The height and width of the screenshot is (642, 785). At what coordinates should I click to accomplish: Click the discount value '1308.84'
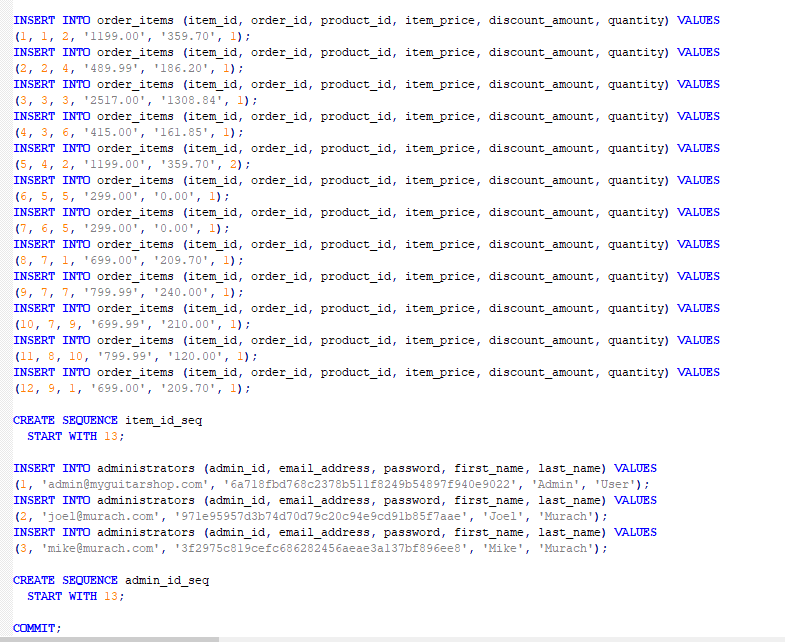pos(191,100)
